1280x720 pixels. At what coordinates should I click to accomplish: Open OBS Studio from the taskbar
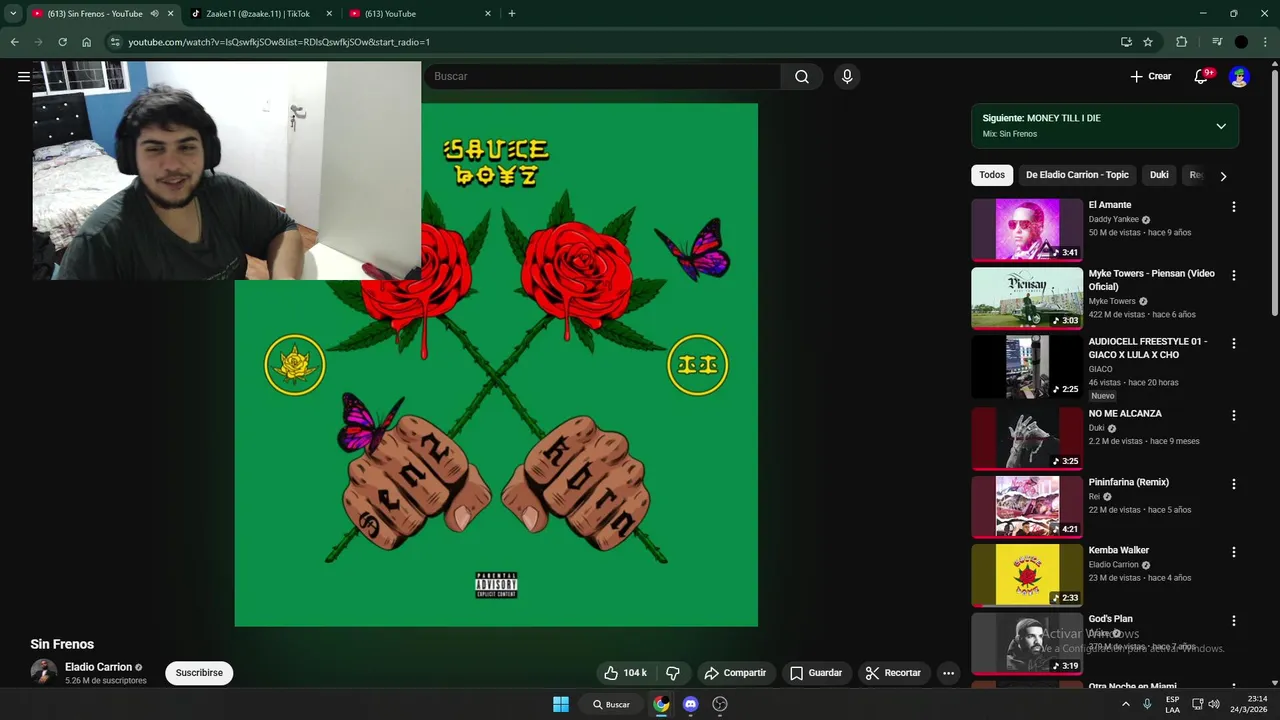point(719,704)
